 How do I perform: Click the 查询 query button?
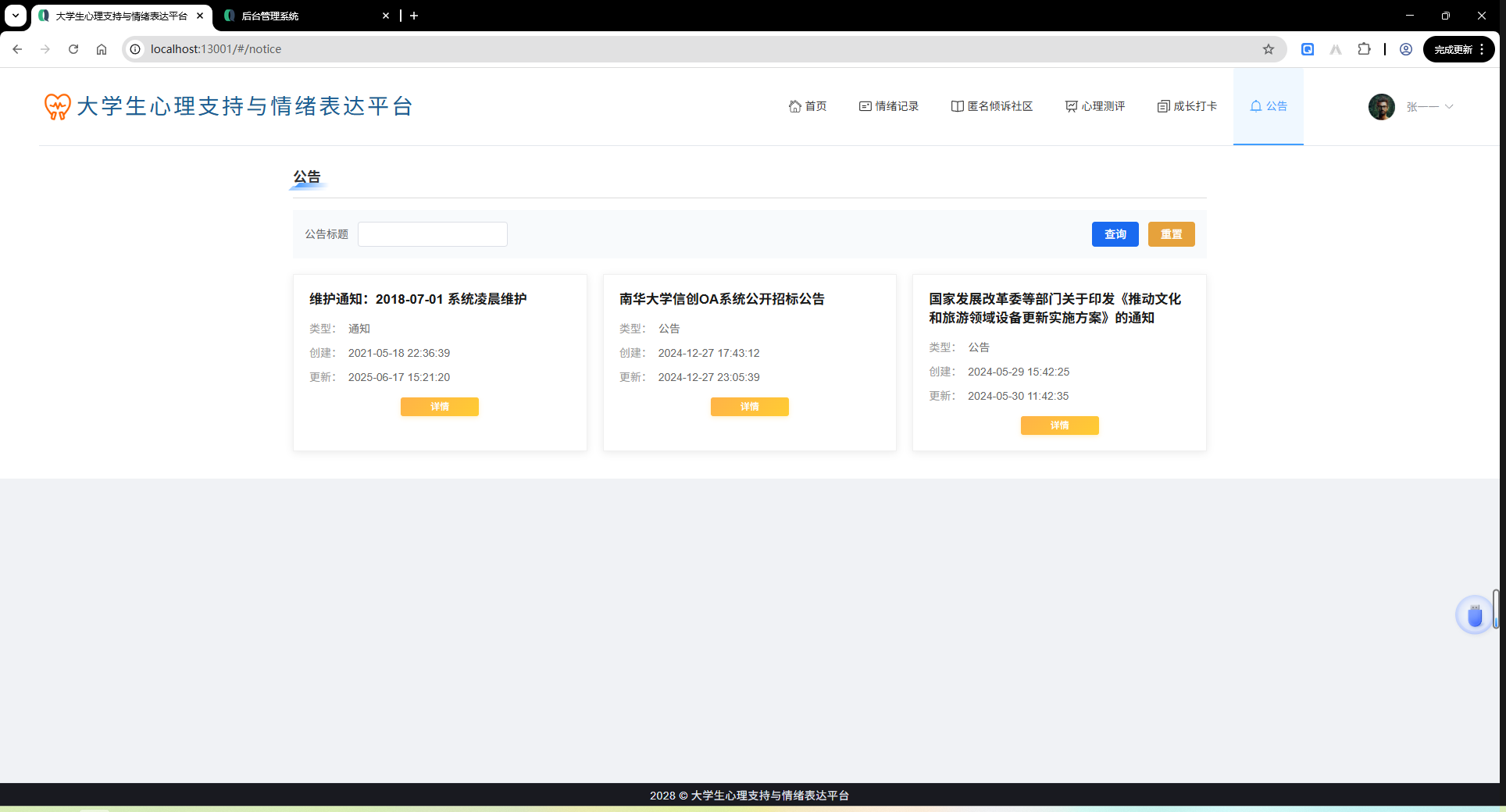tap(1115, 233)
